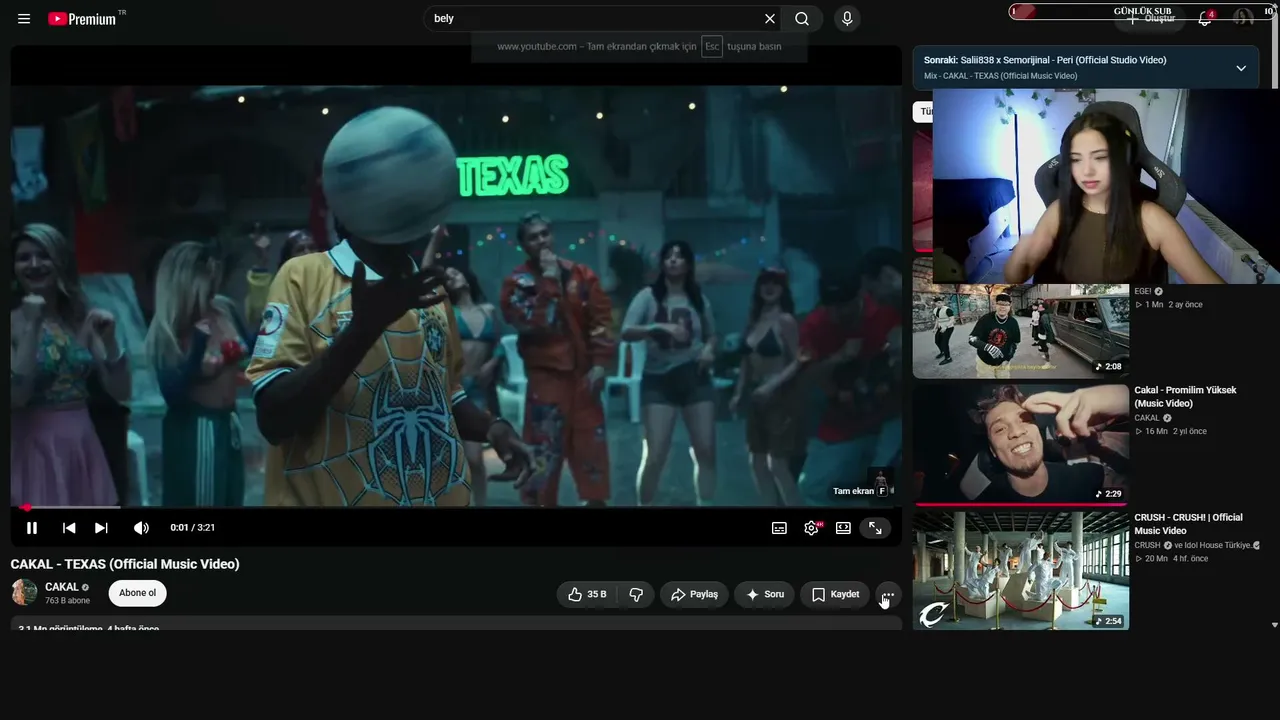The width and height of the screenshot is (1280, 720).
Task: Click the "20 Mn 4 hf. önce" view count
Action: [x=1171, y=559]
